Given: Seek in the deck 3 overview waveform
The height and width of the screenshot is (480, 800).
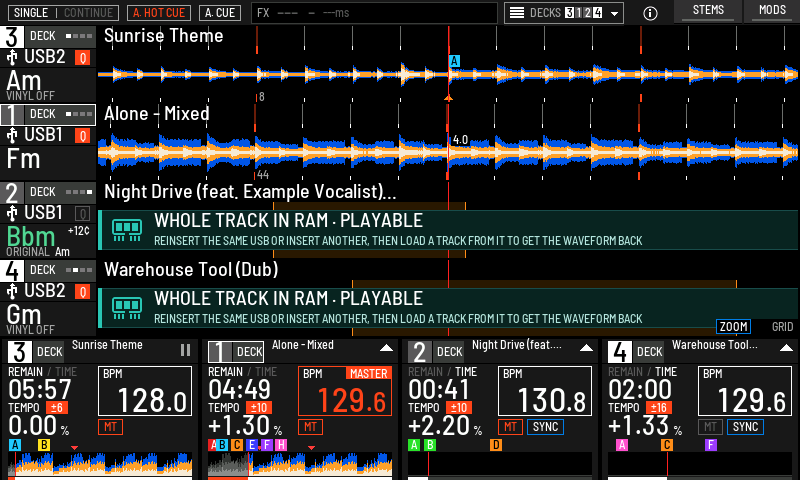Looking at the screenshot, I should point(100,464).
